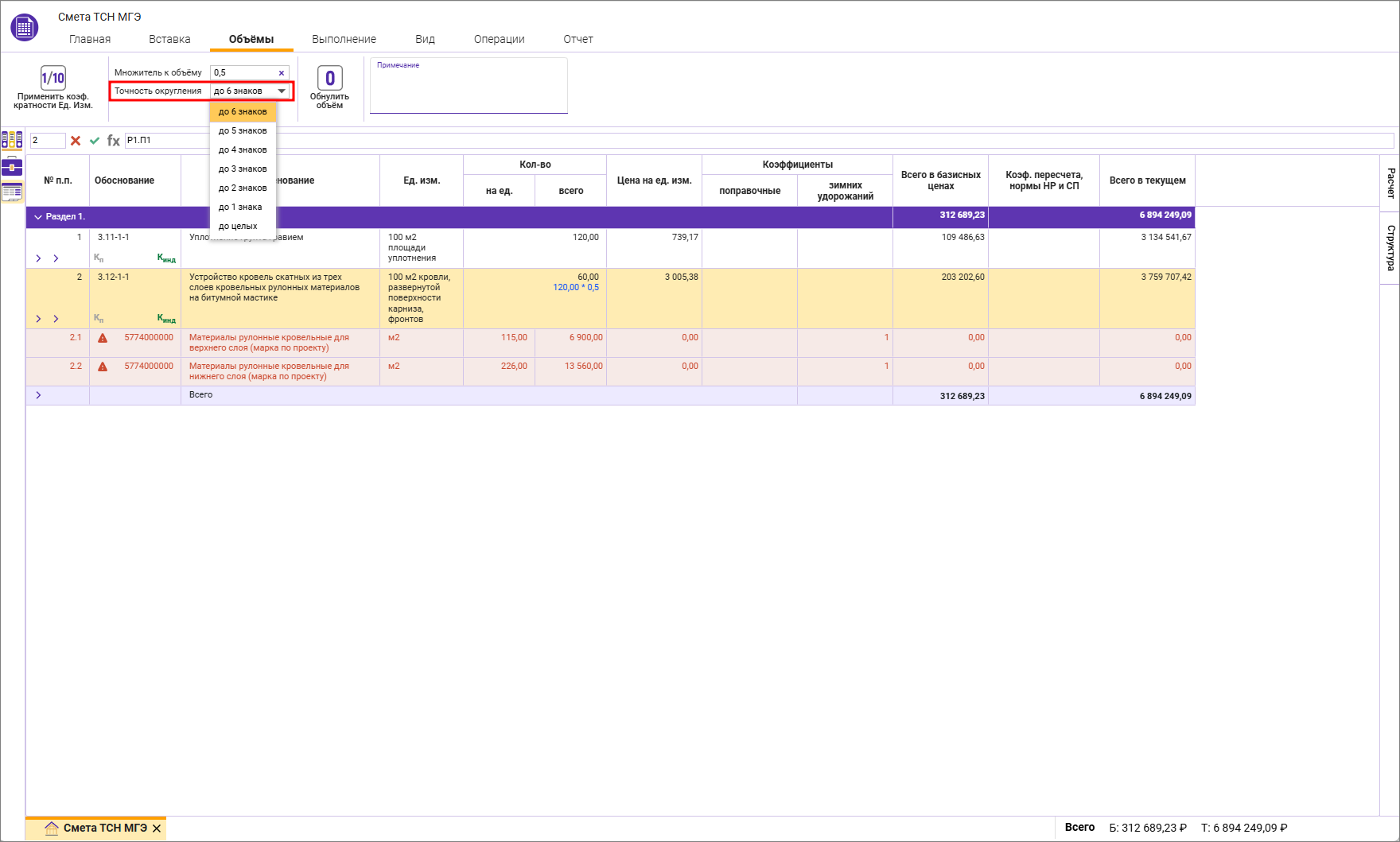Switch to the Выполнение ribbon tab

344,39
